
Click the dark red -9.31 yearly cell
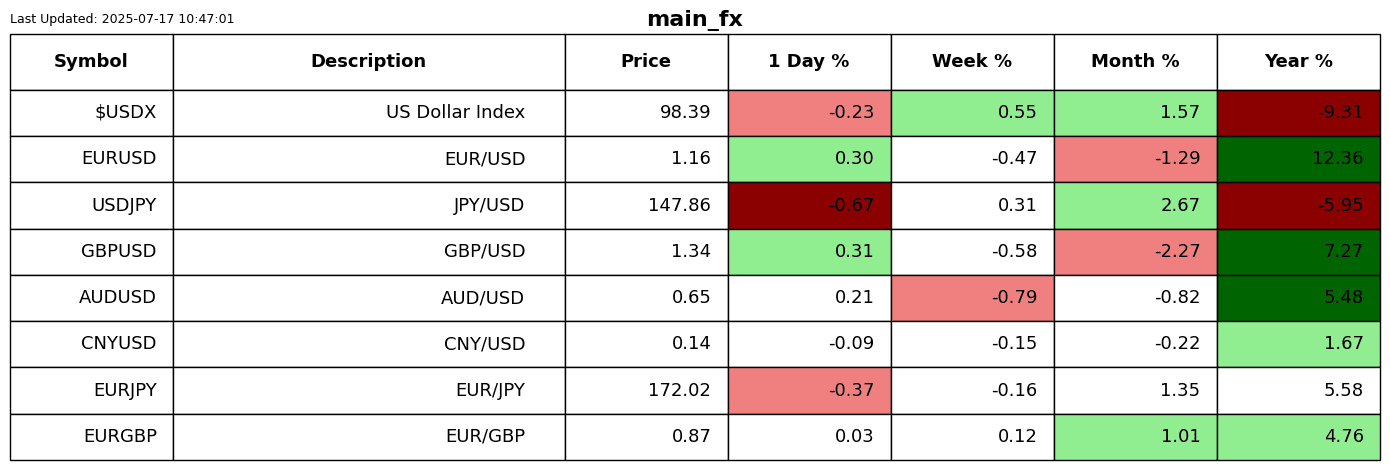click(1298, 113)
